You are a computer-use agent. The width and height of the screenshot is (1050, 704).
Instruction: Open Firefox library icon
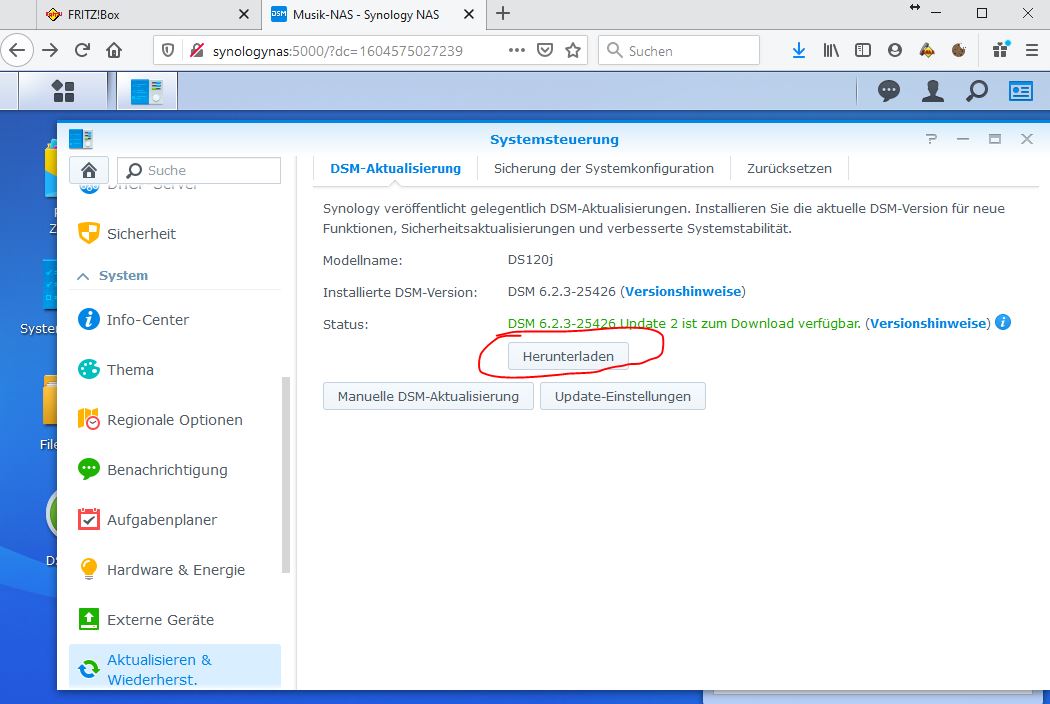coord(830,50)
